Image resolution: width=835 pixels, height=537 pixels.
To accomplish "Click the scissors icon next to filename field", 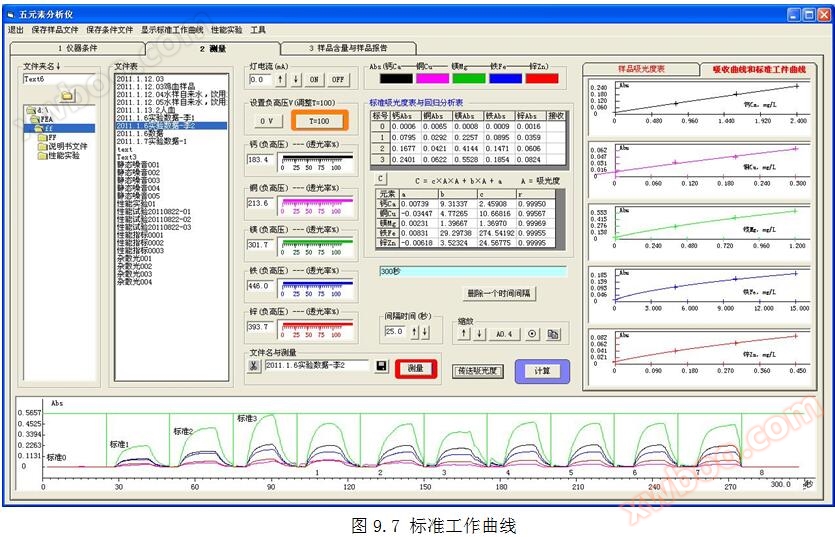I will [x=254, y=367].
